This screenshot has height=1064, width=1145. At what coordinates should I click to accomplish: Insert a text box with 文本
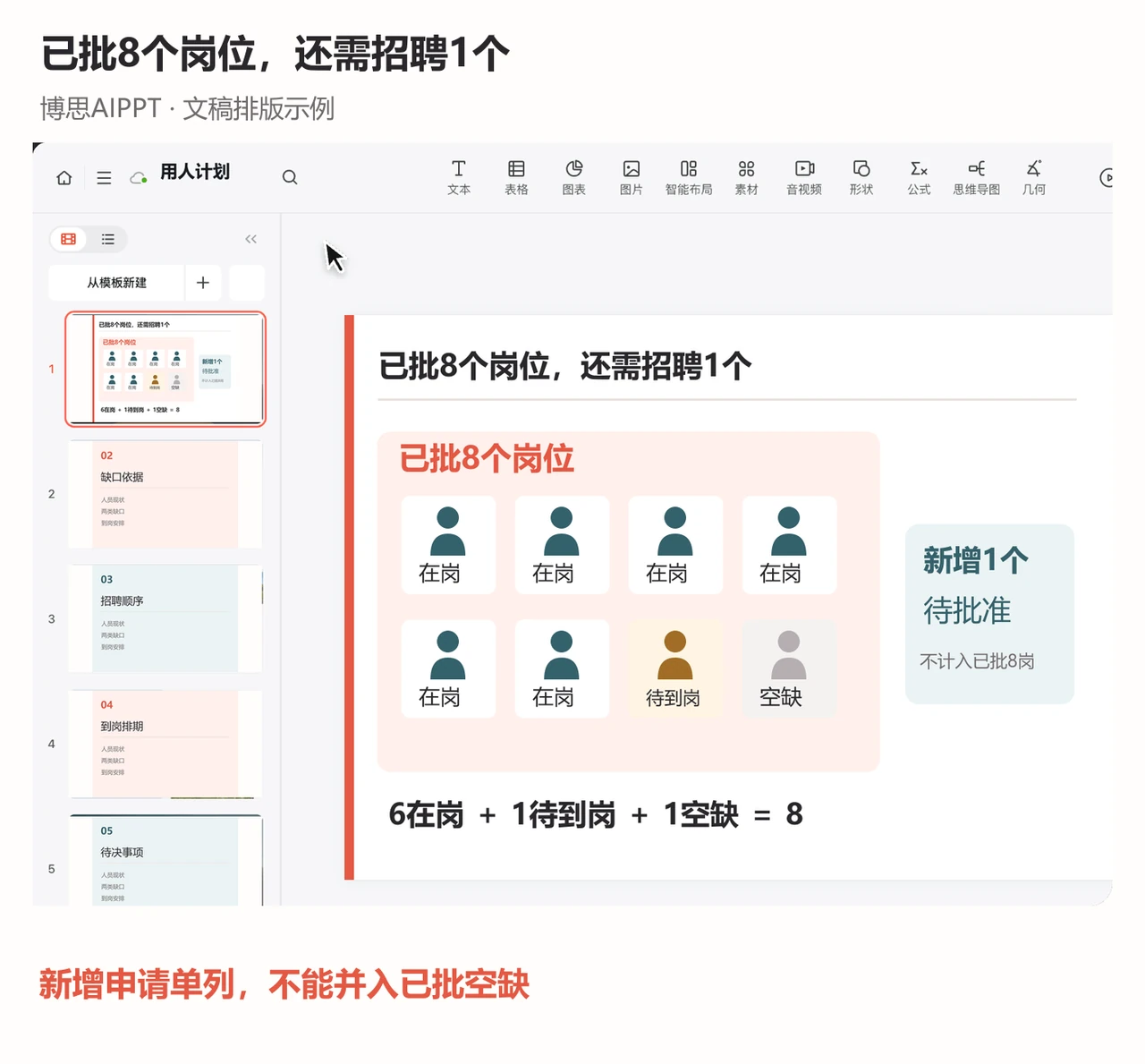click(x=459, y=177)
